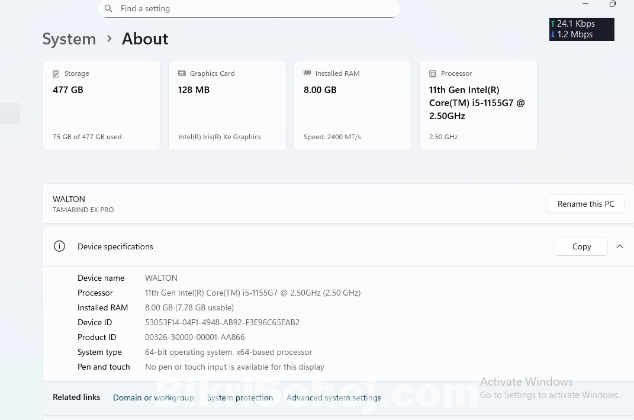Click the Installed RAM chip icon
The image size is (634, 420).
(x=307, y=73)
